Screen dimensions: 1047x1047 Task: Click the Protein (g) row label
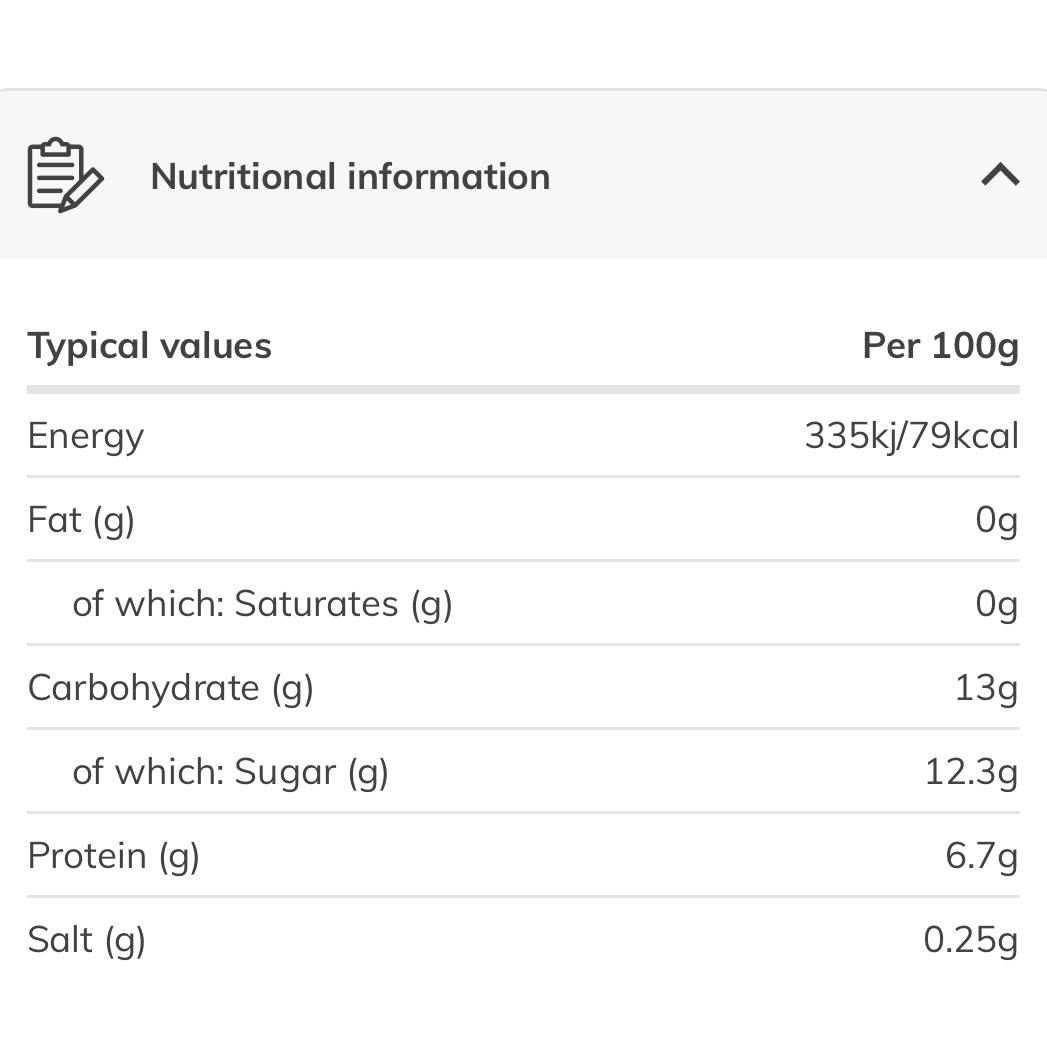pos(114,856)
